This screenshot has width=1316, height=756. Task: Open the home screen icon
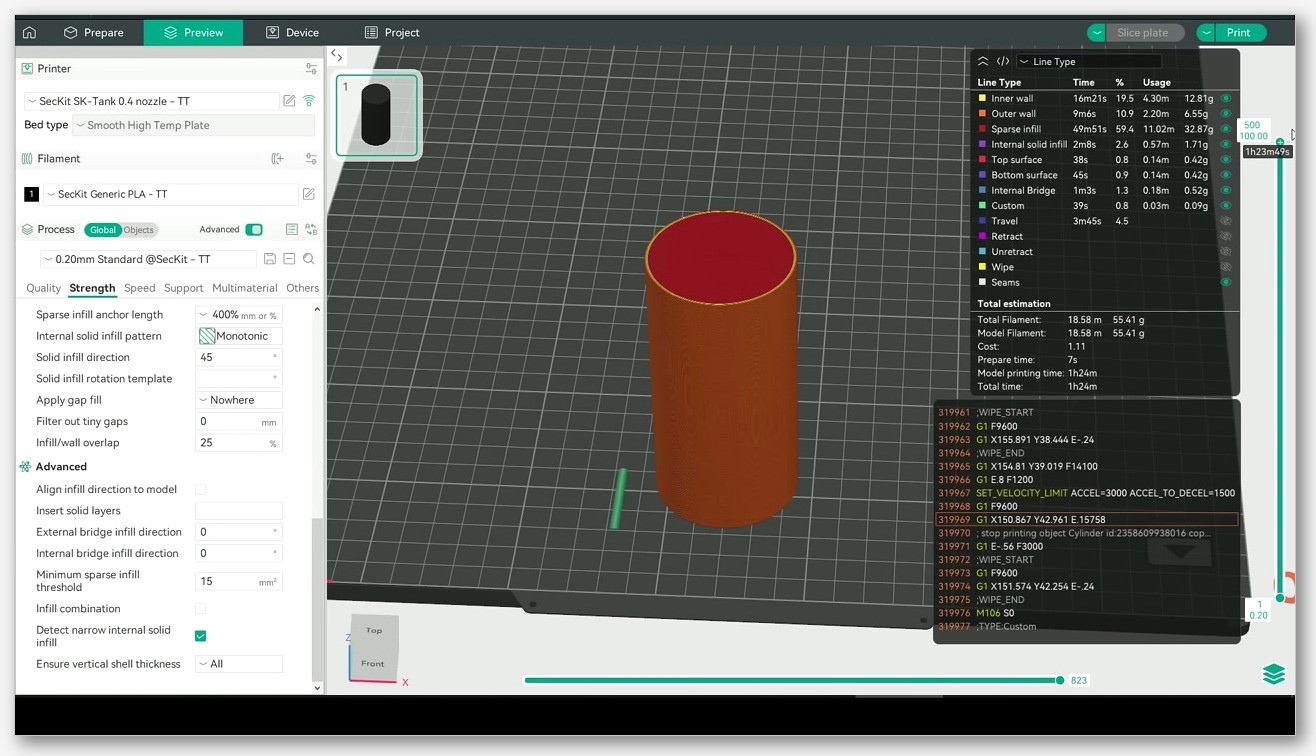tap(29, 32)
